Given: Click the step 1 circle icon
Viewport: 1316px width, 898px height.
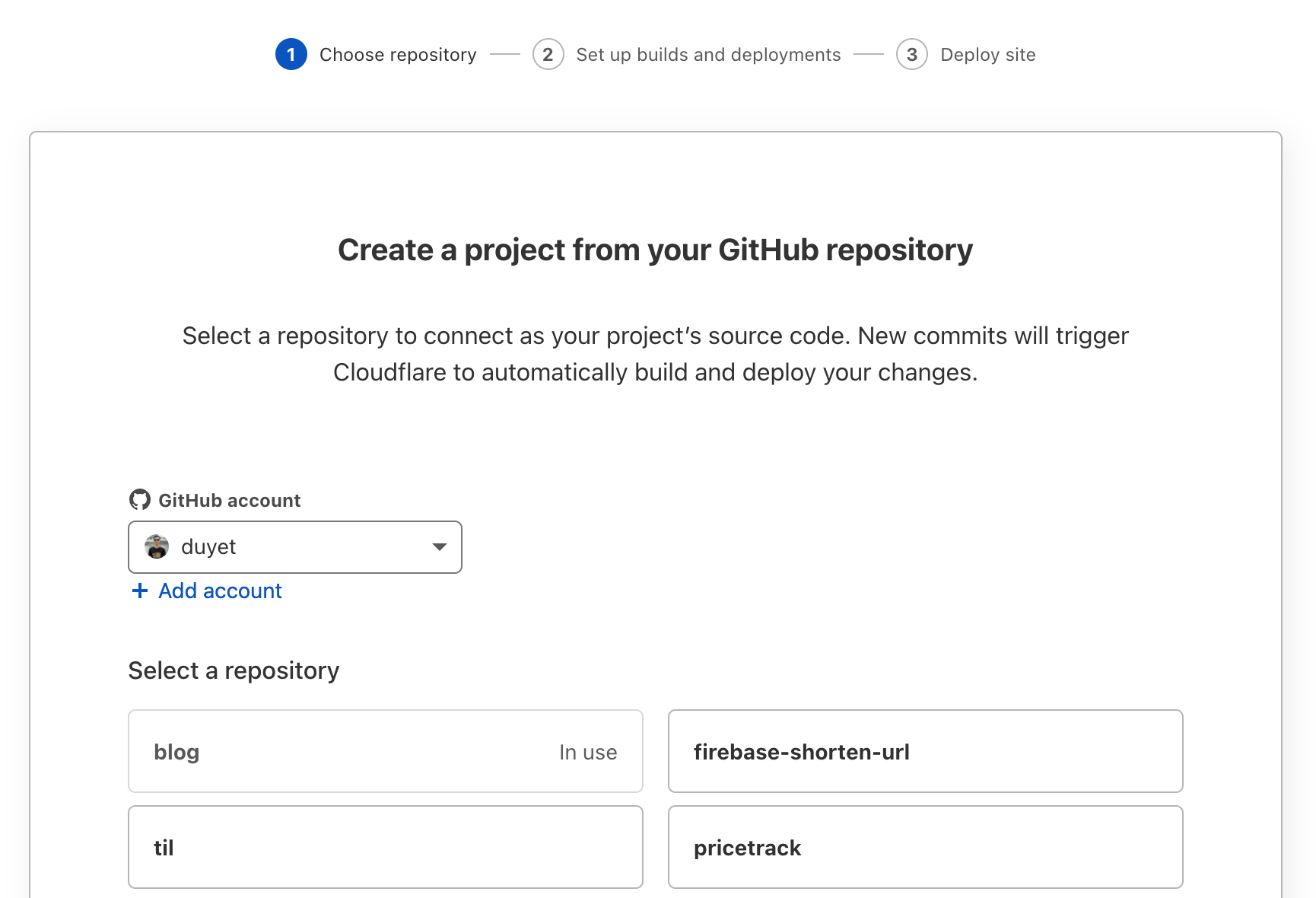Looking at the screenshot, I should pos(291,55).
